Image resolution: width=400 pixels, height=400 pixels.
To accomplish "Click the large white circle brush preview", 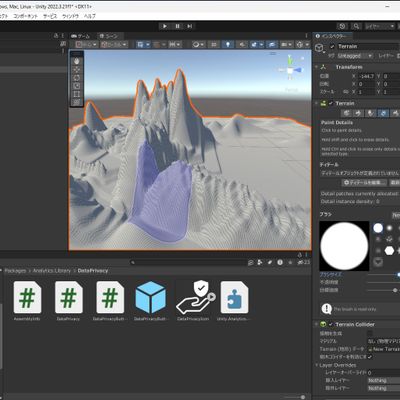I will tap(344, 246).
